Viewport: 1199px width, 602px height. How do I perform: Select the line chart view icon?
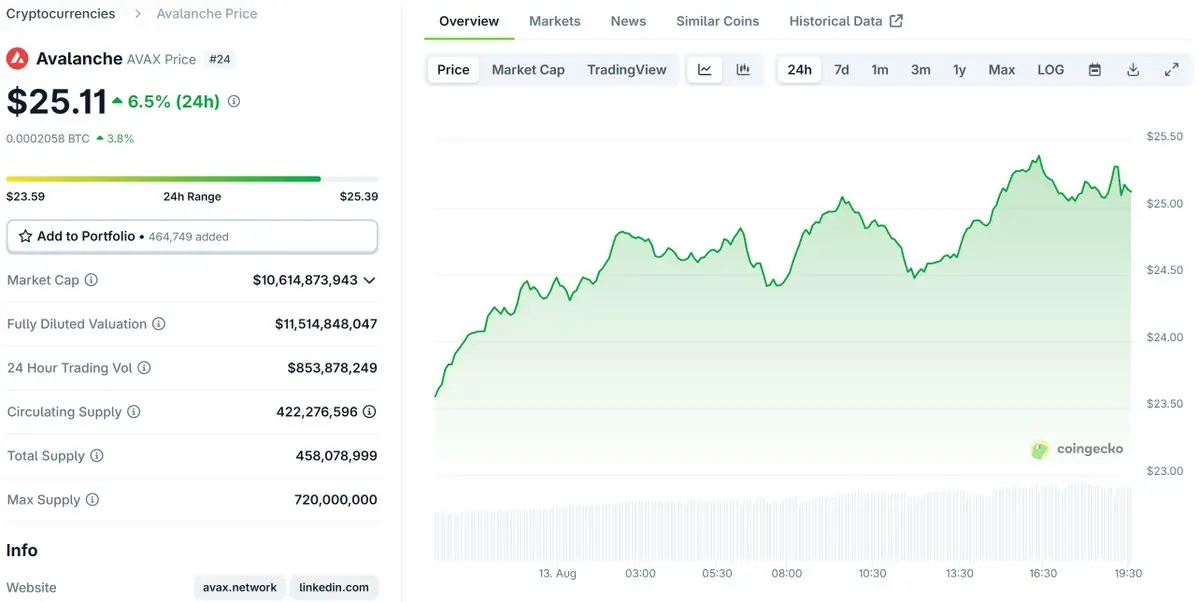(x=704, y=70)
